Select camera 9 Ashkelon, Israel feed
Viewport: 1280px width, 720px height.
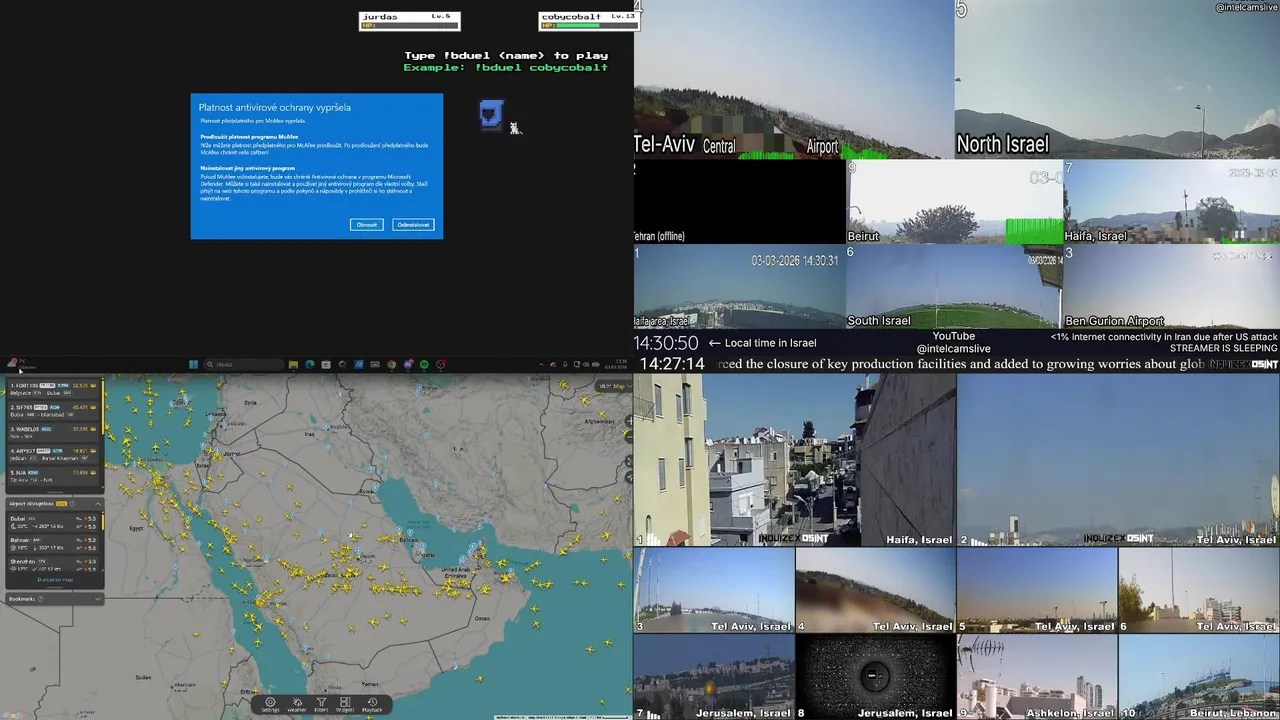click(1037, 677)
